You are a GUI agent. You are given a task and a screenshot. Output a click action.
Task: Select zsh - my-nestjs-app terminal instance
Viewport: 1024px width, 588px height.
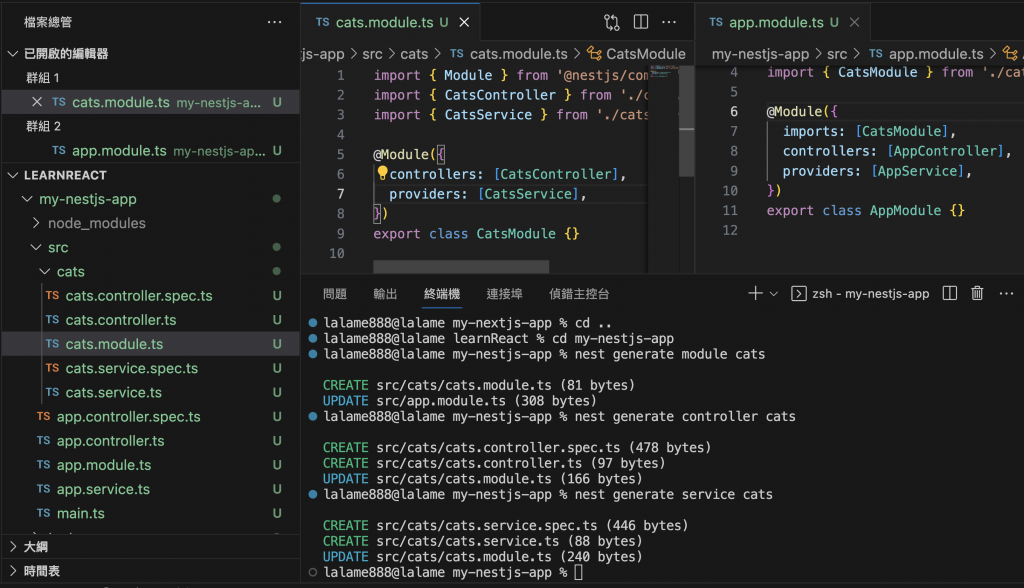pos(860,293)
